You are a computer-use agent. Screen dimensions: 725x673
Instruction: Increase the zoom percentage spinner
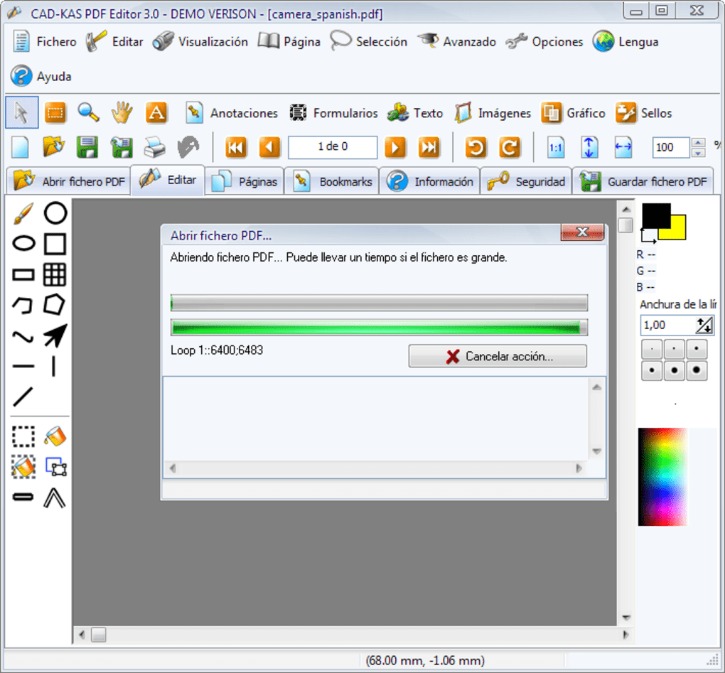[x=698, y=143]
